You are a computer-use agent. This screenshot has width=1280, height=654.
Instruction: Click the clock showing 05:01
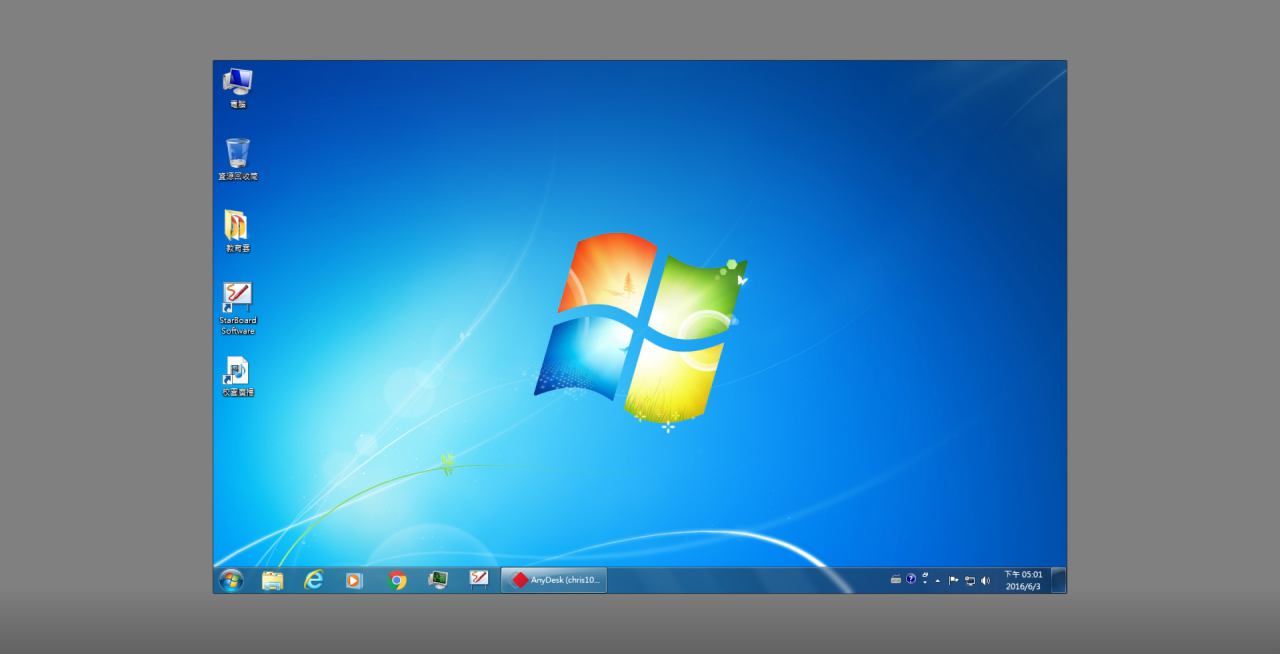click(1023, 581)
